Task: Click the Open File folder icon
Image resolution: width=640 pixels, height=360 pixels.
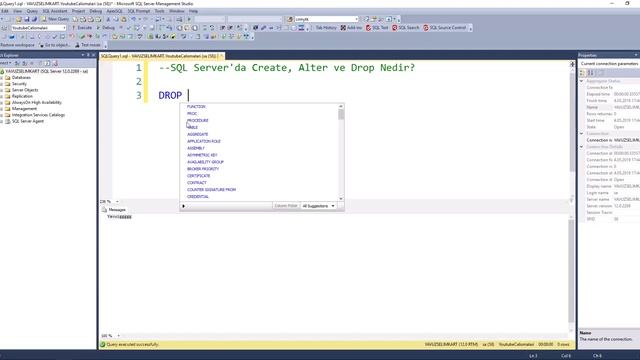Action: point(19,19)
